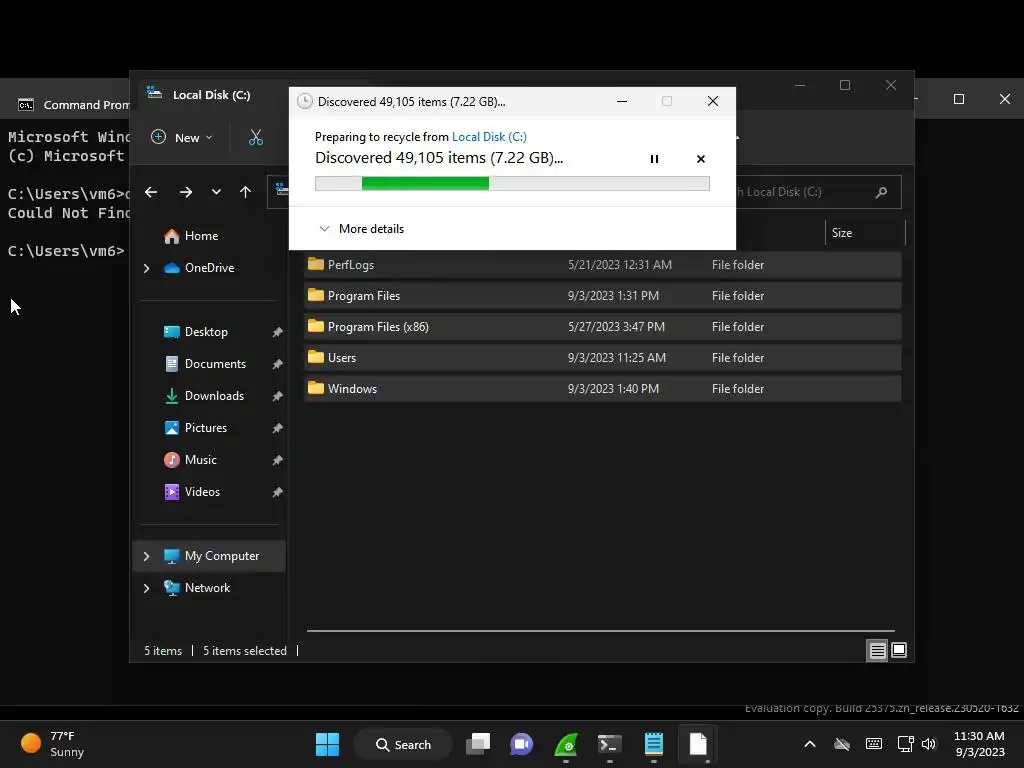
Task: Click the 5 items selected status text
Action: click(245, 650)
